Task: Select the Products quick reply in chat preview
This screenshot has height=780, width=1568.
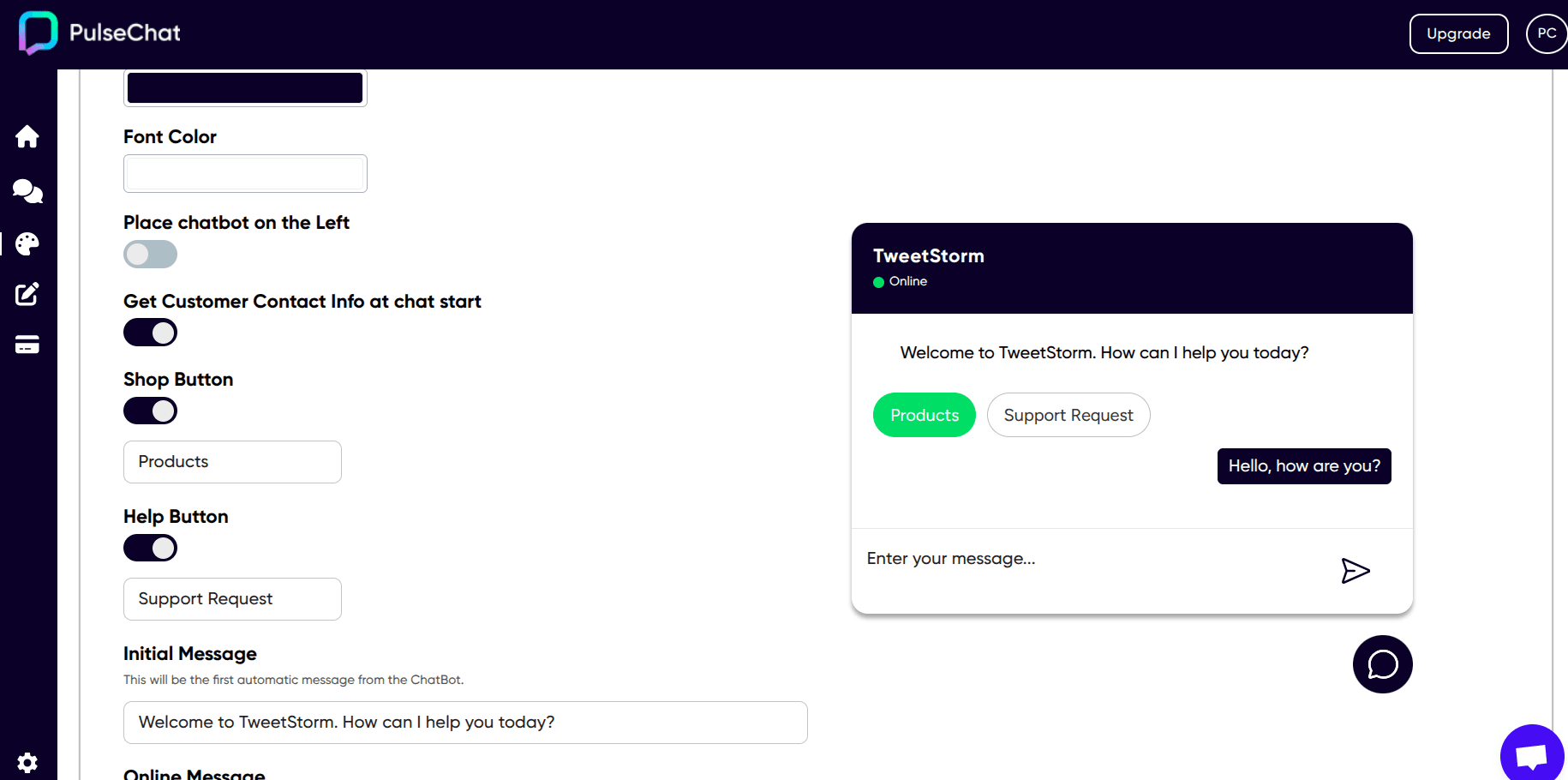Action: [x=924, y=415]
